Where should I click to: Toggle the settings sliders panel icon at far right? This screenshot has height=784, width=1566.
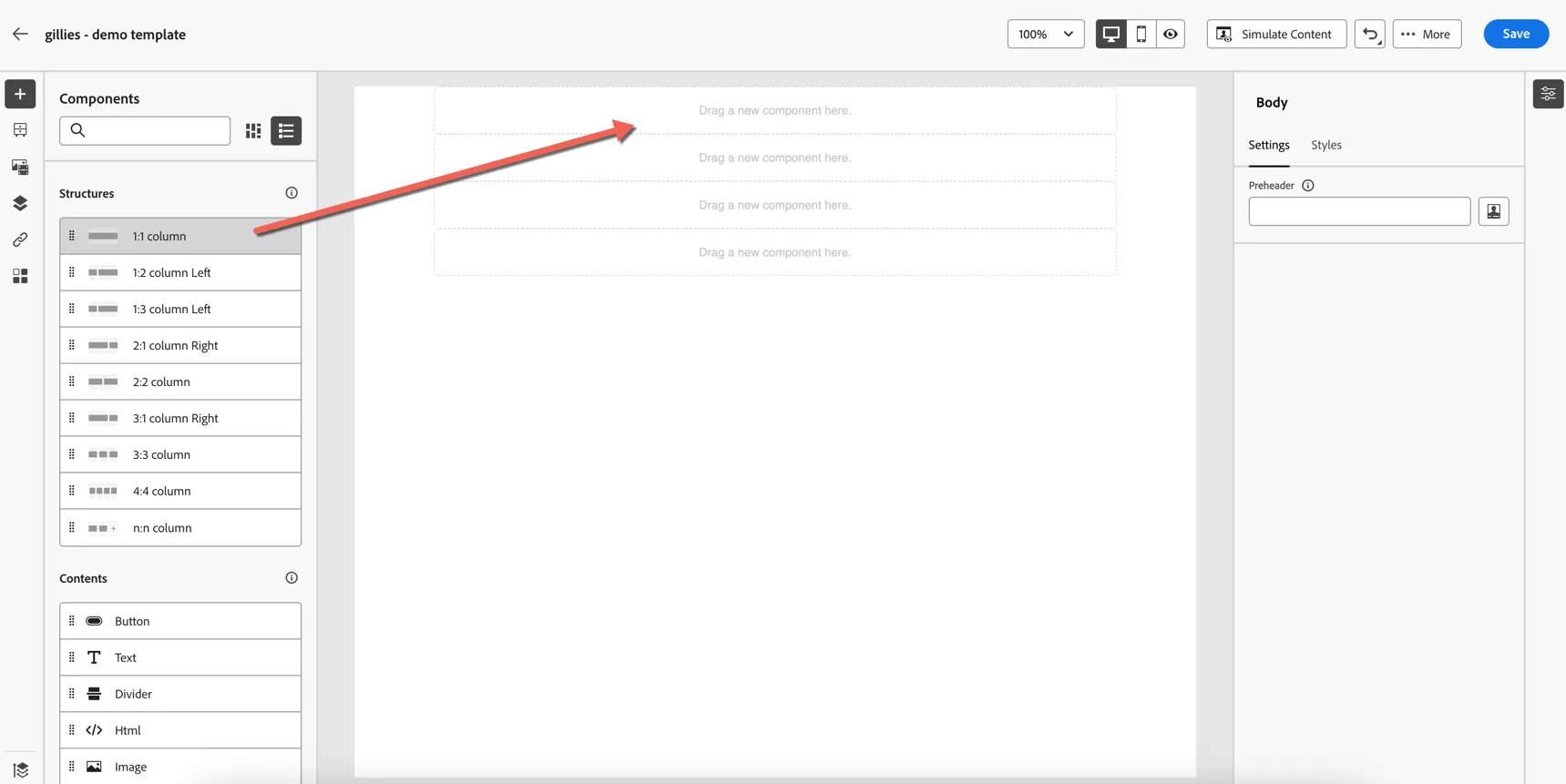point(1549,94)
